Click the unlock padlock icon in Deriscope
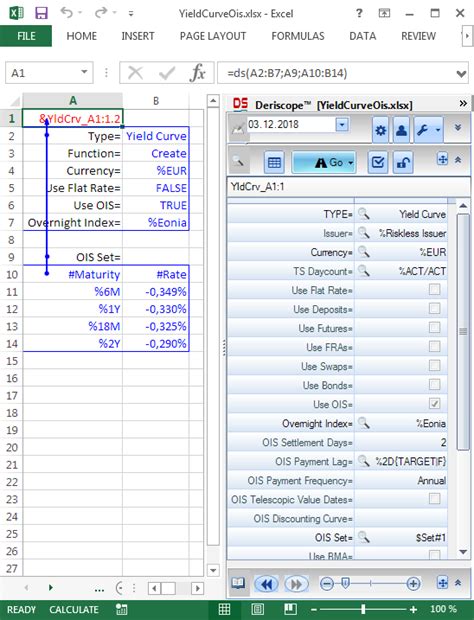Viewport: 474px width, 620px height. (403, 162)
